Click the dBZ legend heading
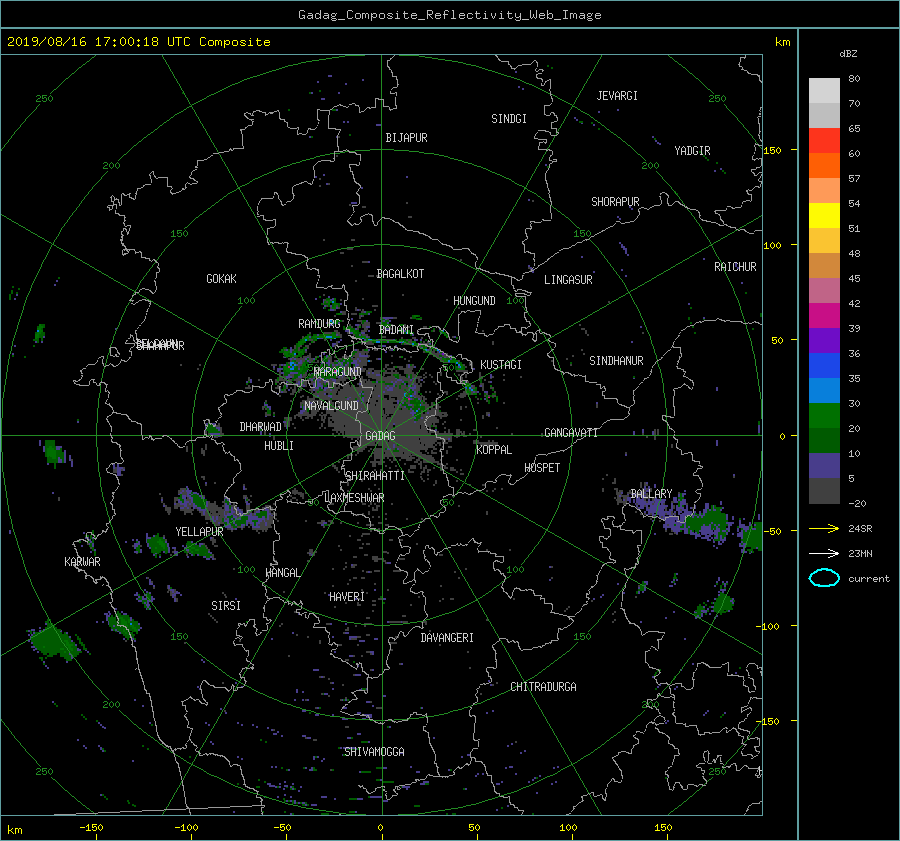This screenshot has height=841, width=900. (x=848, y=54)
